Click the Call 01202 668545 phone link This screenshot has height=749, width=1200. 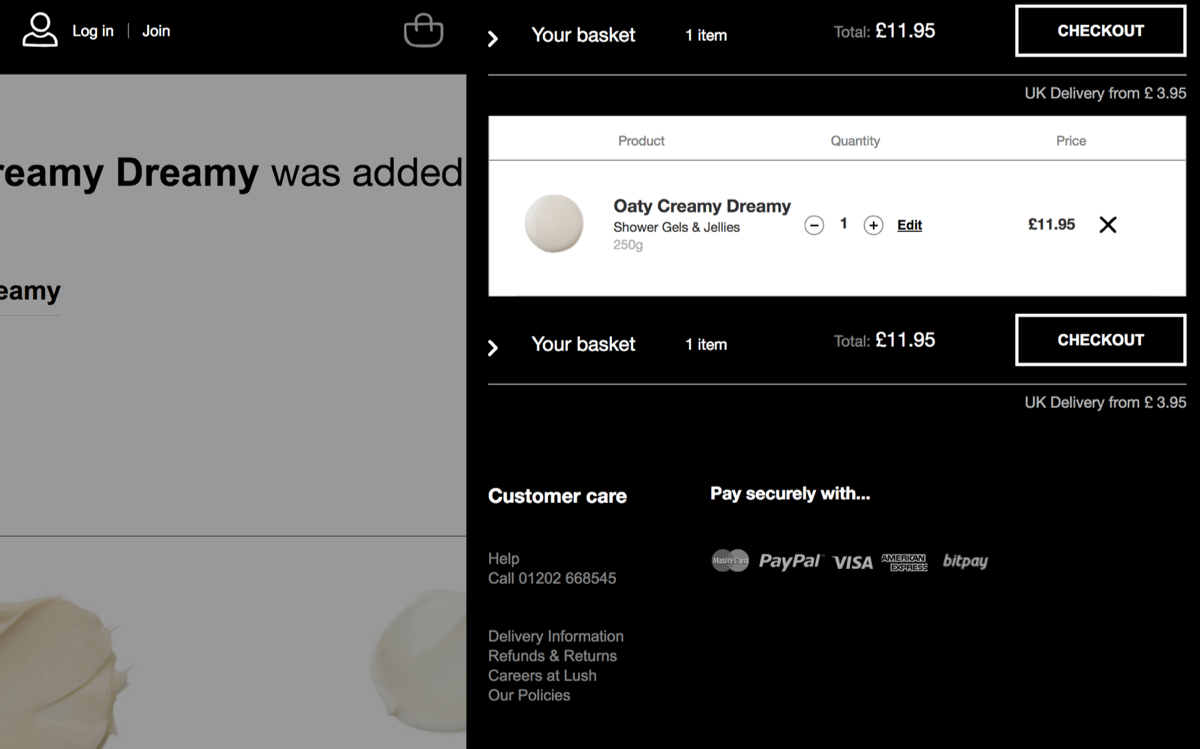pos(552,578)
